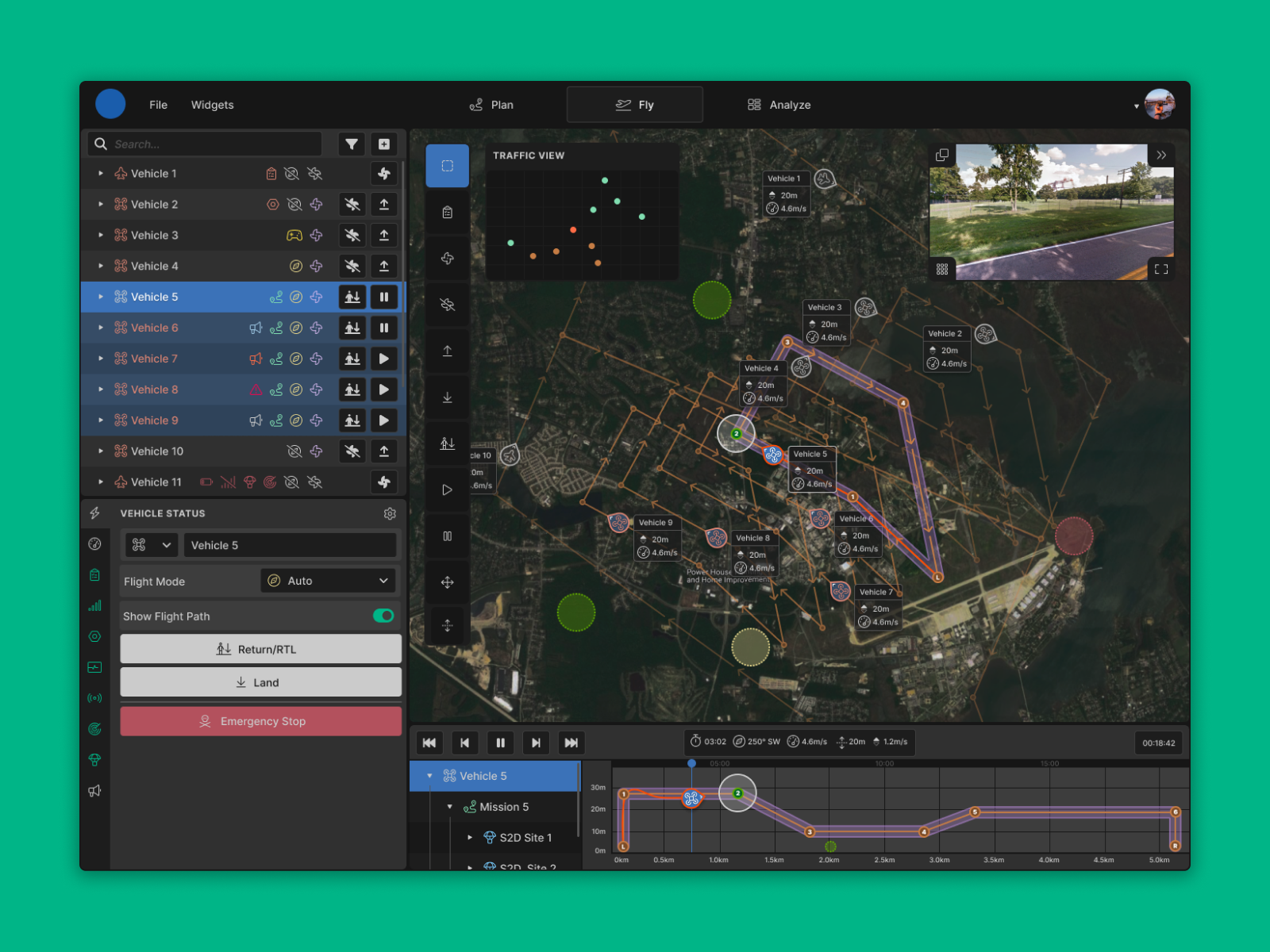This screenshot has height=952, width=1270.
Task: Open Vehicle Status settings gear
Action: tap(390, 514)
